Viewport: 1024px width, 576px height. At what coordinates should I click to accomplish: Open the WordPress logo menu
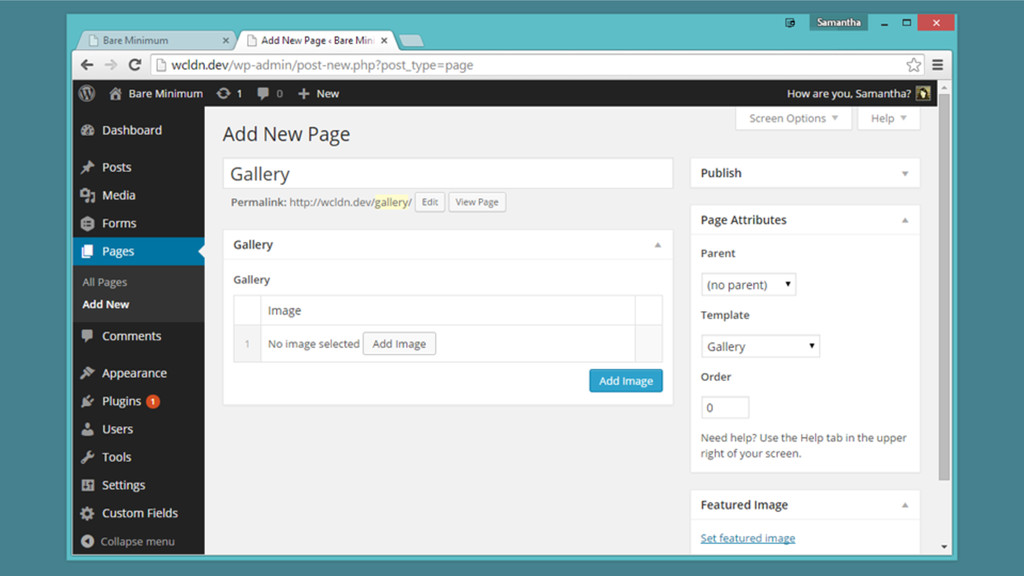tap(87, 93)
